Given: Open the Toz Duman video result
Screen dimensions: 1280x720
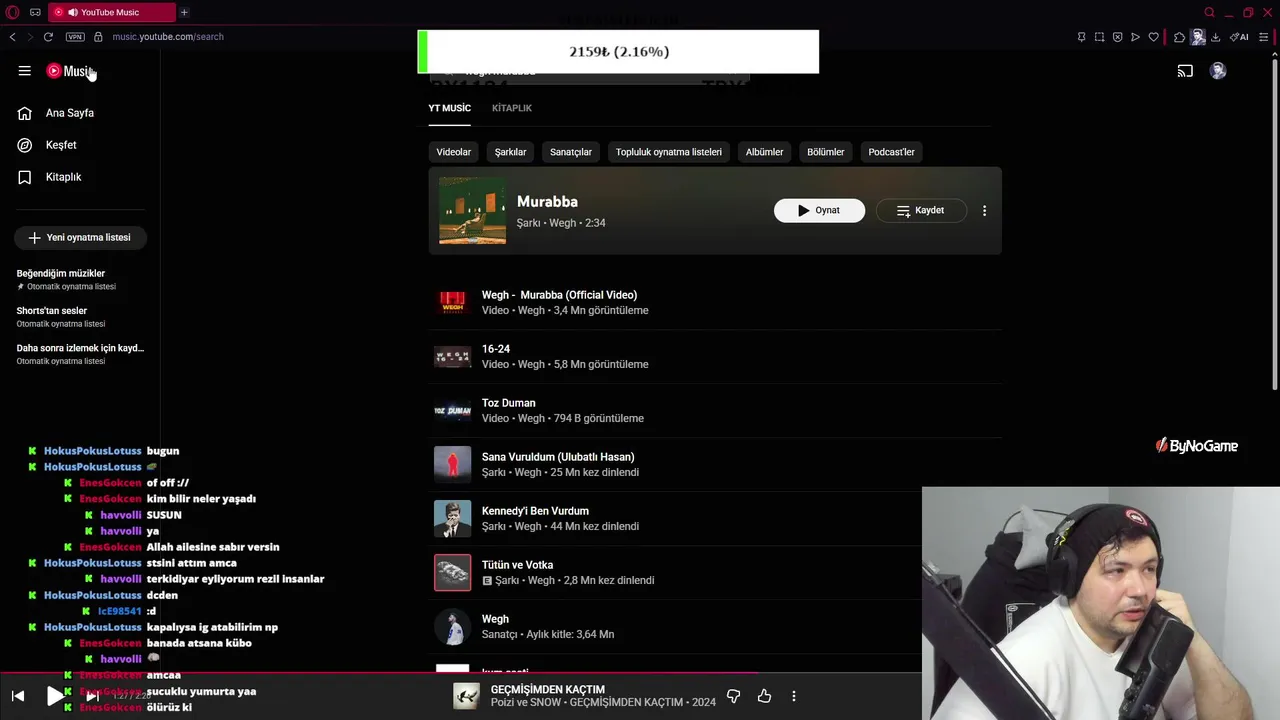Looking at the screenshot, I should 715,410.
